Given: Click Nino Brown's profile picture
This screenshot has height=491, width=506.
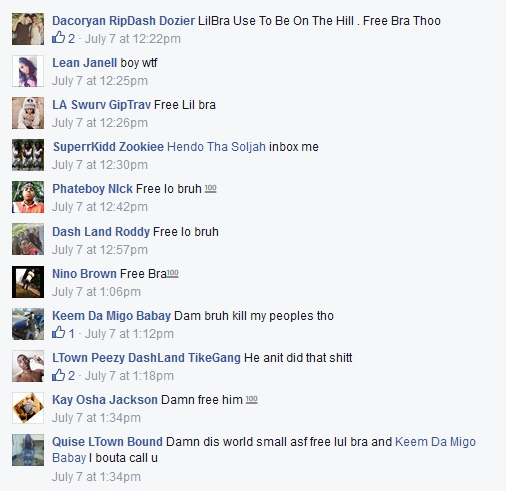Looking at the screenshot, I should [x=28, y=282].
